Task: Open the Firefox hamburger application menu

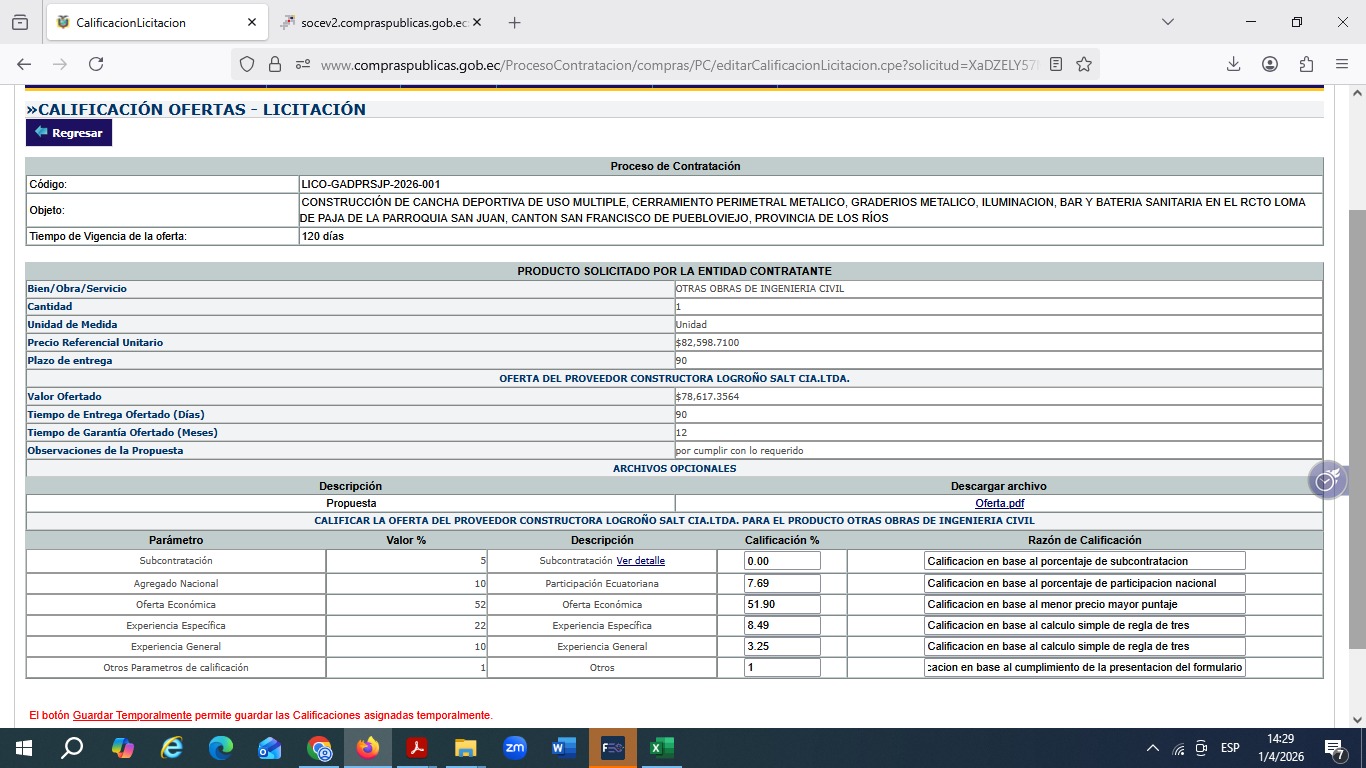Action: [x=1342, y=64]
